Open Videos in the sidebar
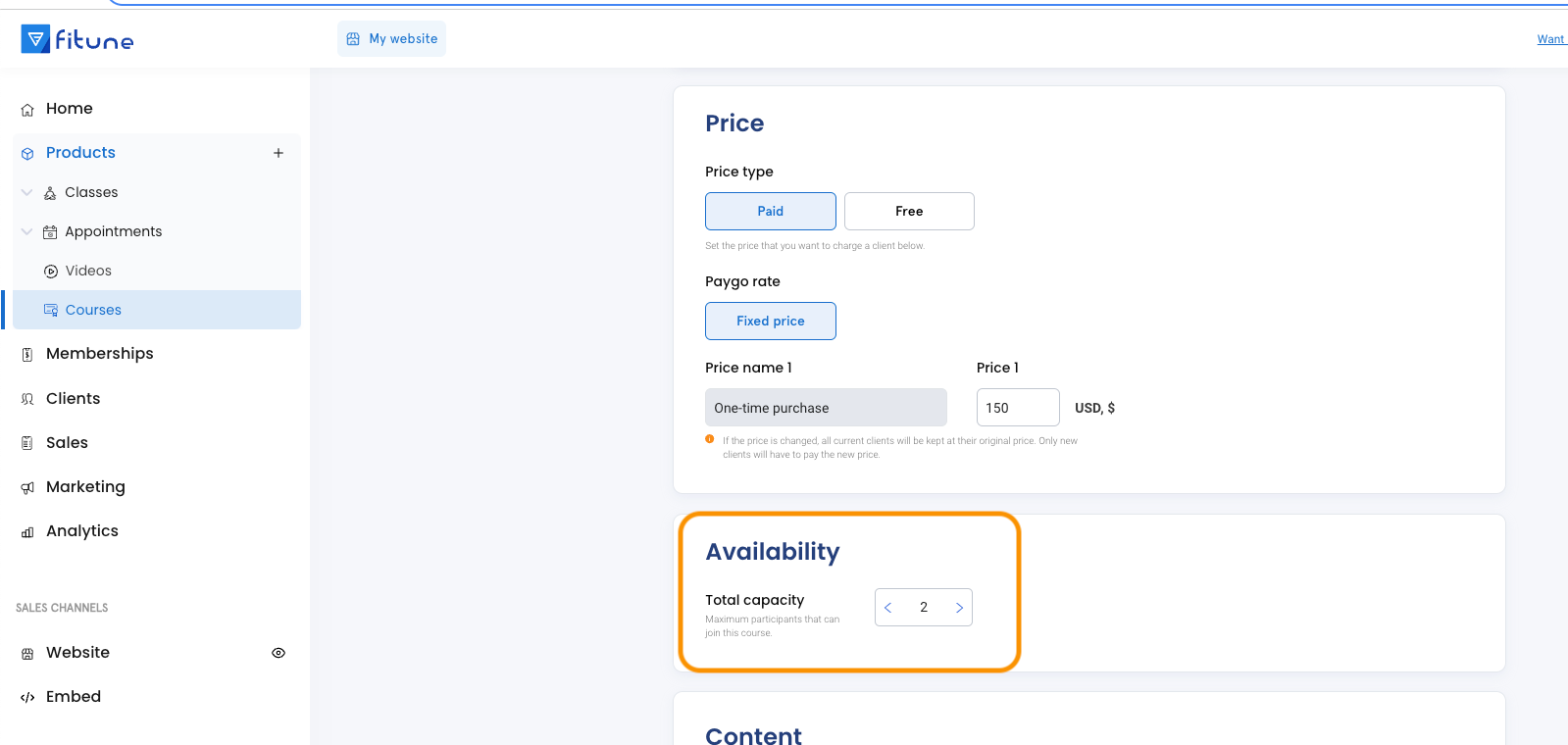 click(88, 272)
